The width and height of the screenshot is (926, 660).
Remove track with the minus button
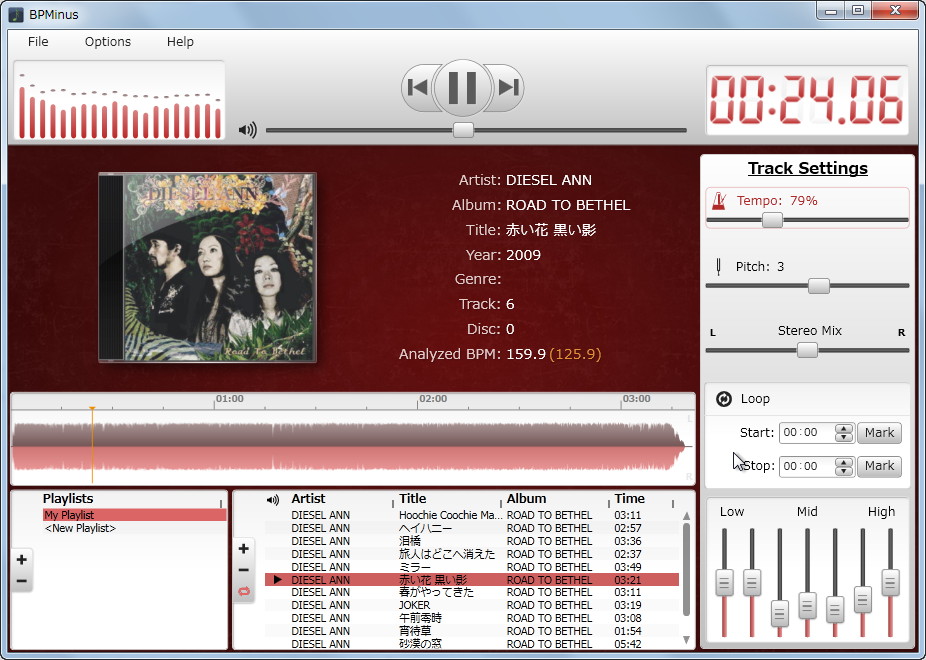pyautogui.click(x=243, y=570)
